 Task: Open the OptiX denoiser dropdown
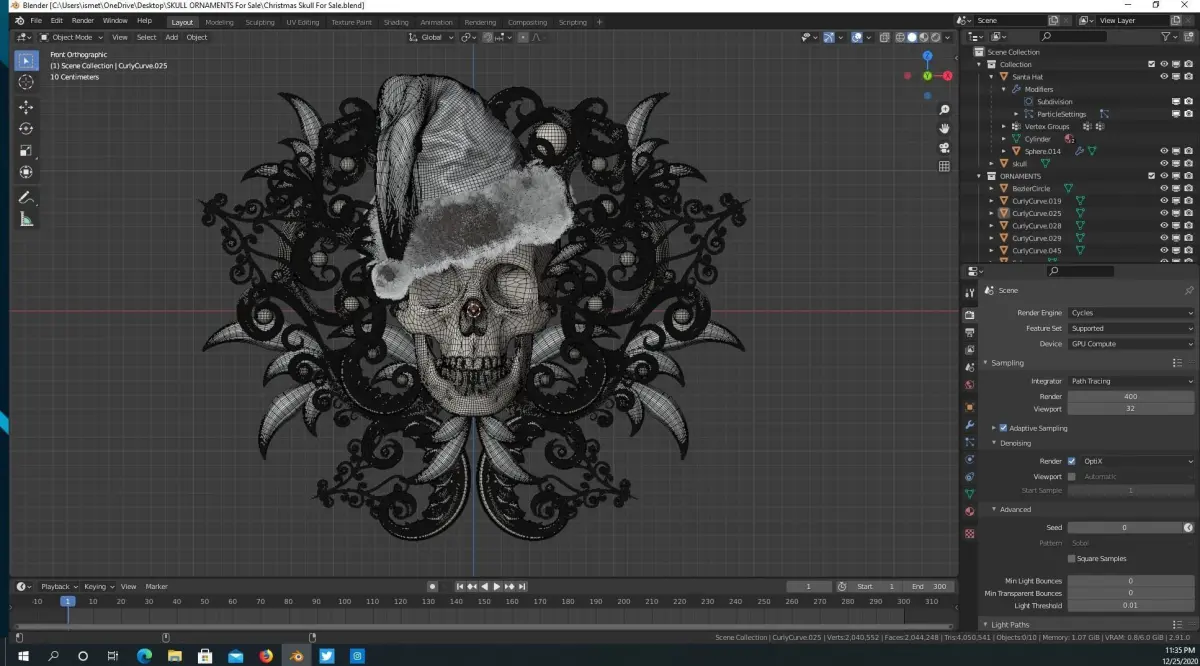(x=1137, y=461)
